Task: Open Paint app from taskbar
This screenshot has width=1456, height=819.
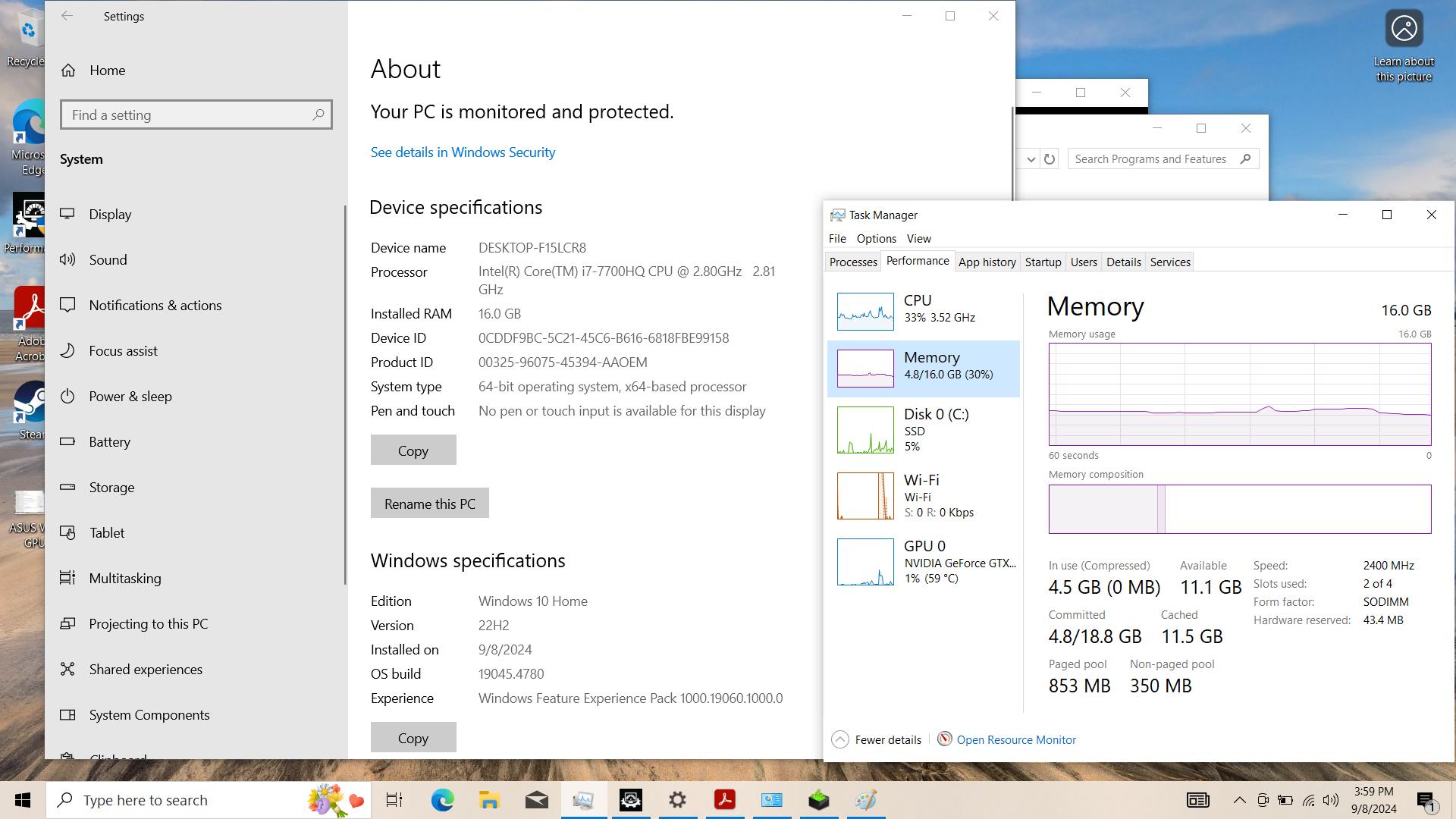Action: 865,800
